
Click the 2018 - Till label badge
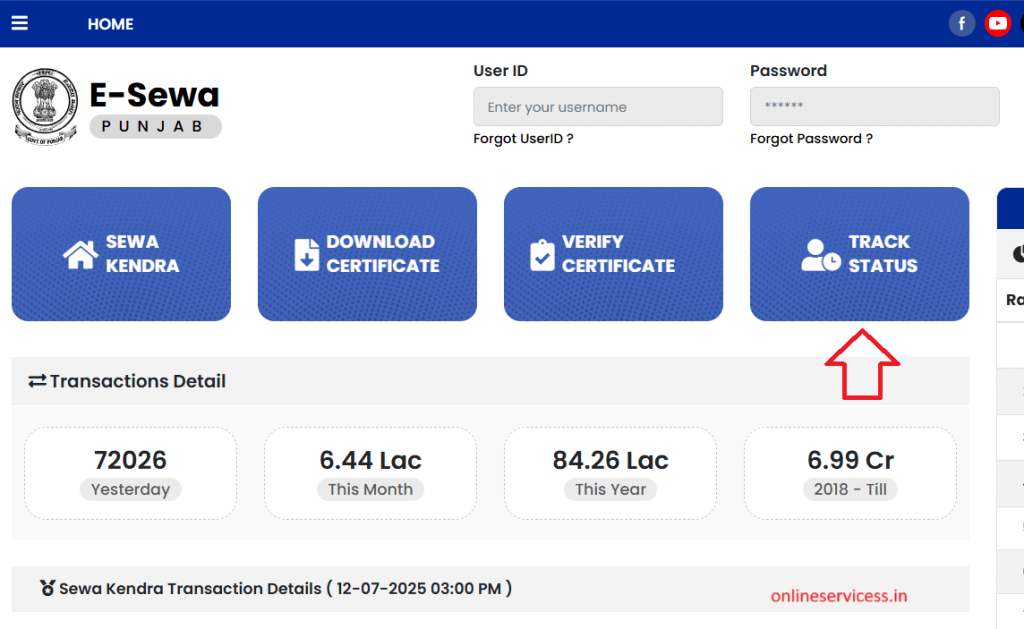coord(850,489)
